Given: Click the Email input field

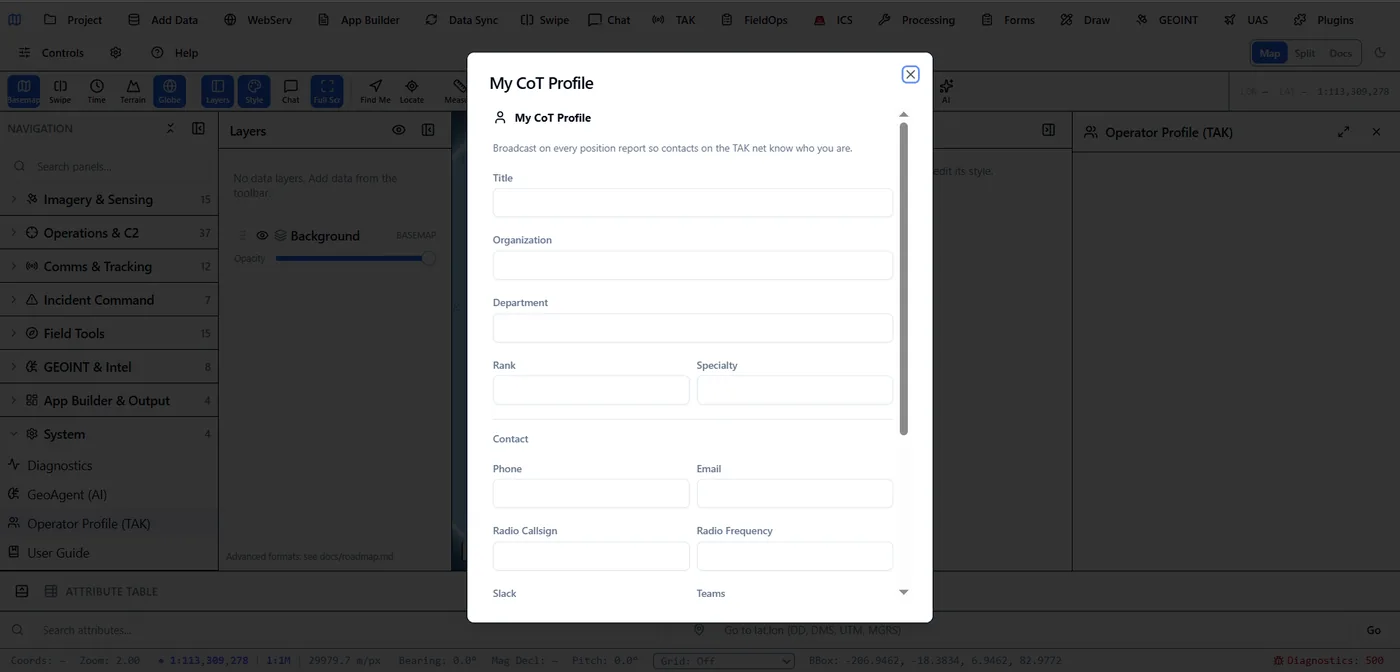Looking at the screenshot, I should 795,494.
